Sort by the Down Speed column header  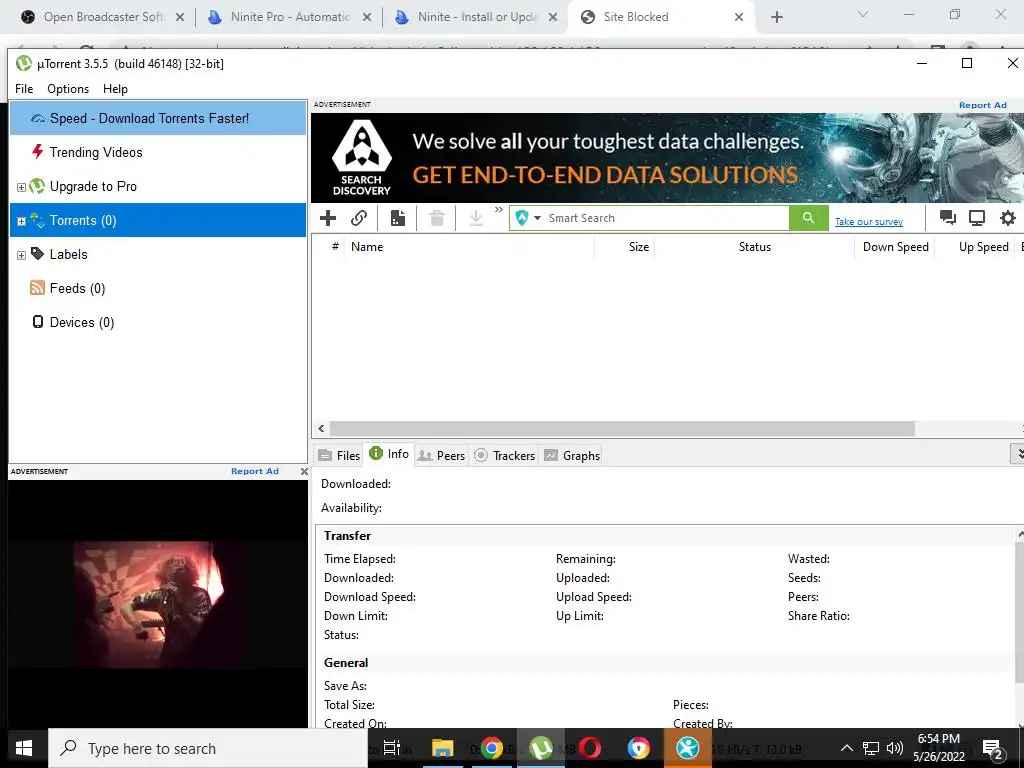895,247
